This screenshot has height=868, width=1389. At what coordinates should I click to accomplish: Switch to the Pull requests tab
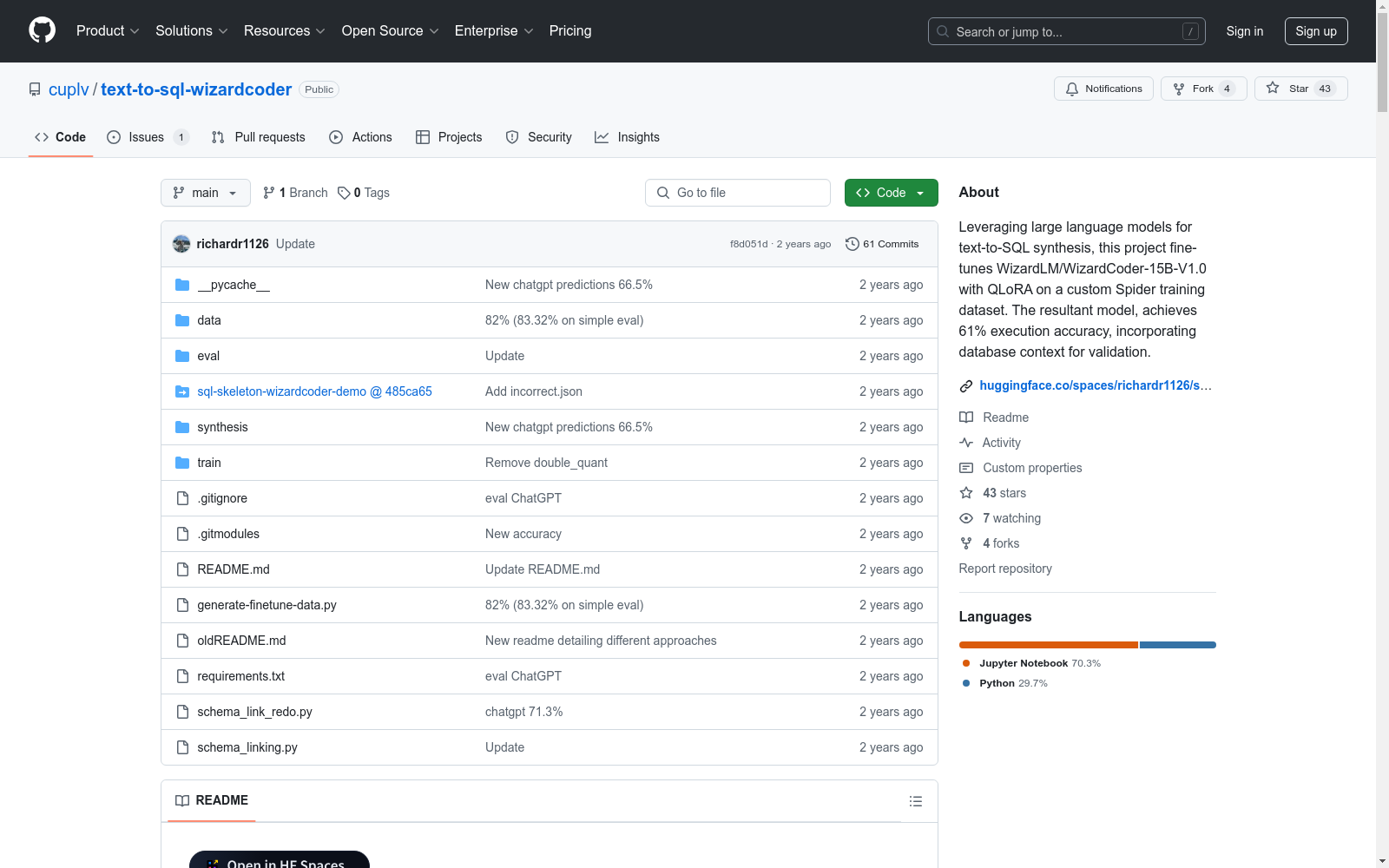pos(259,137)
